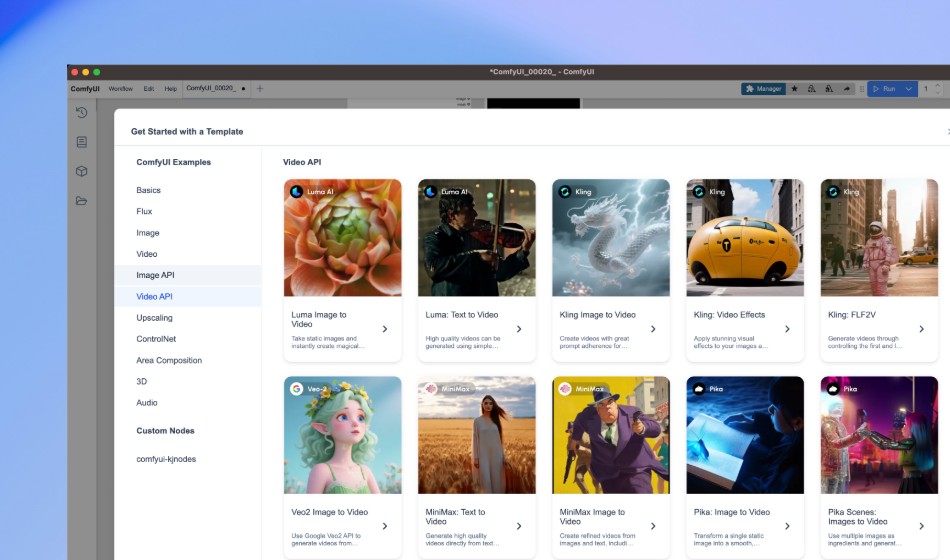Viewport: 950px width, 560px height.
Task: Click the Kling badge on dragon card
Action: point(577,192)
